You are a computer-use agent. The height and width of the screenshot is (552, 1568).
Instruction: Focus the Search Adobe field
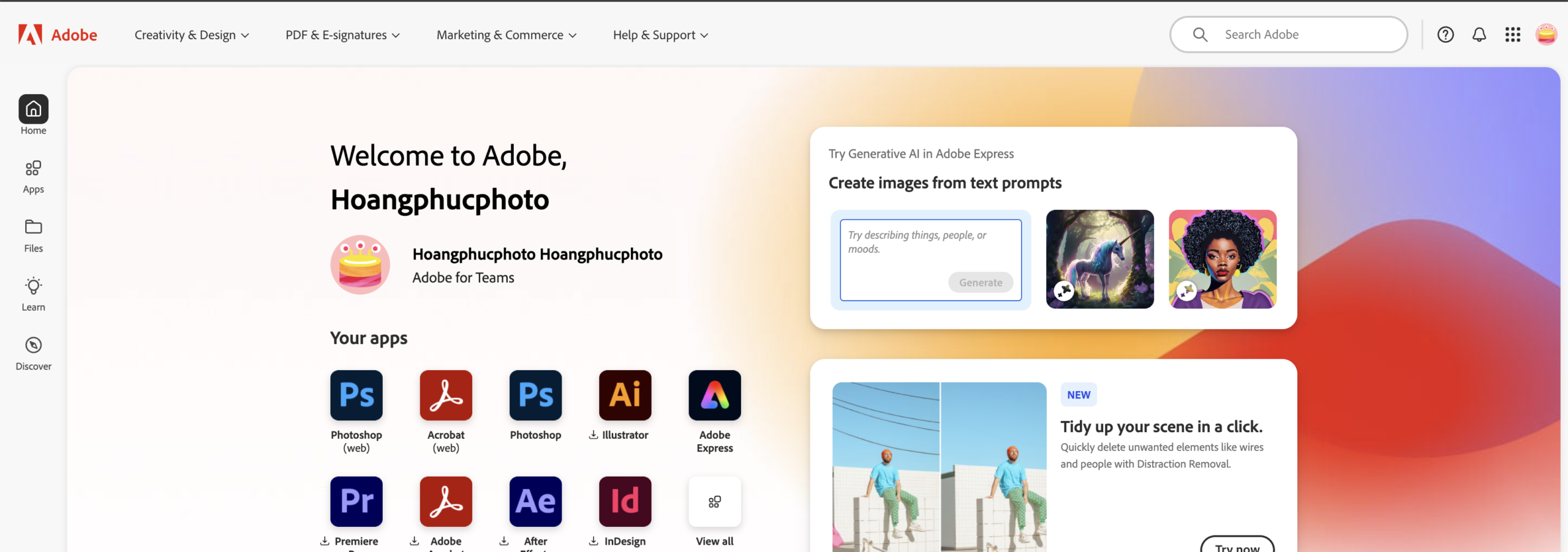[1289, 35]
